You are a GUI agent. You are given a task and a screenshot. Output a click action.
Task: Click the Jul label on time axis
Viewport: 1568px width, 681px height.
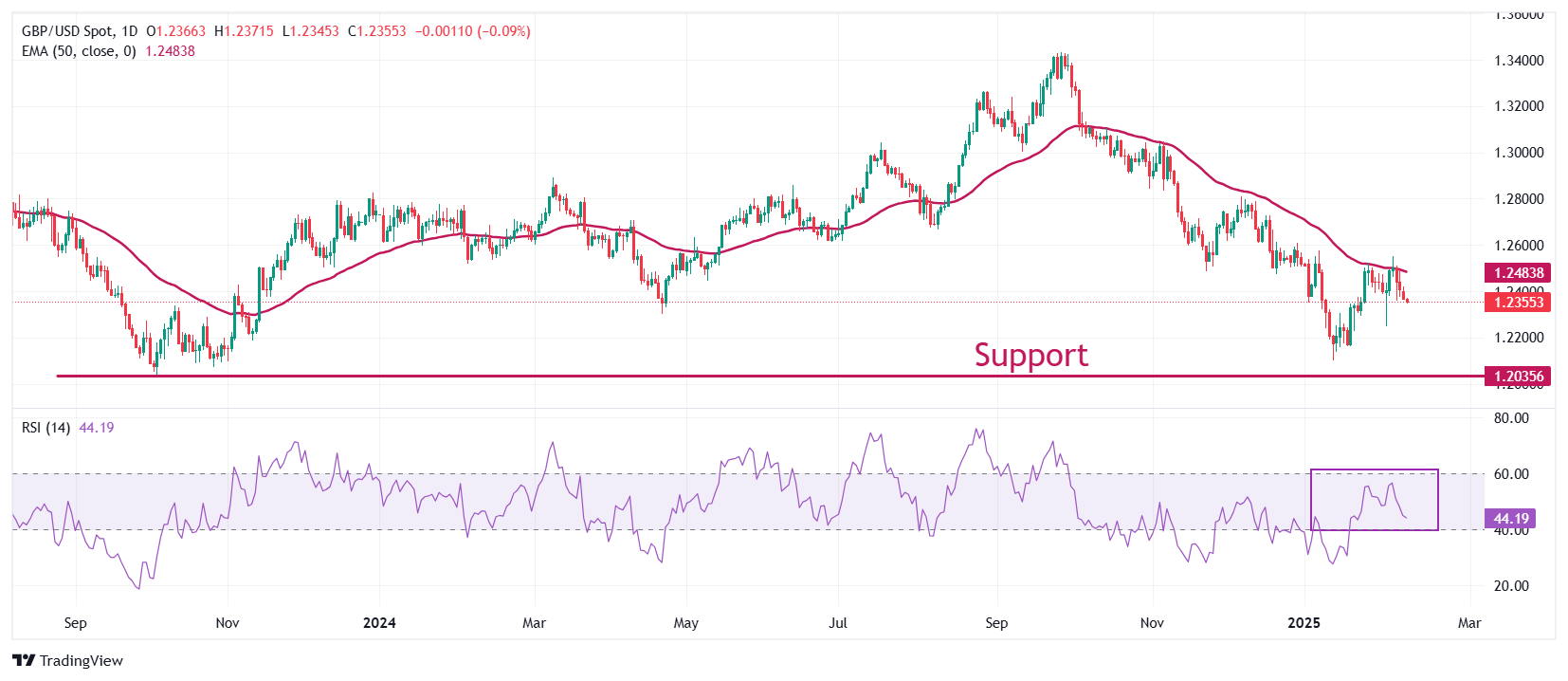coord(838,623)
